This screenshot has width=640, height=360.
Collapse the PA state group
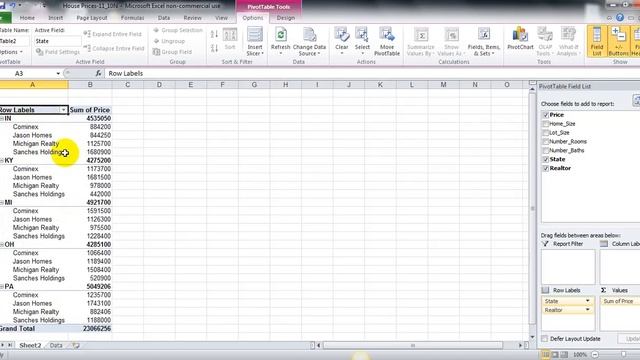coord(2,287)
